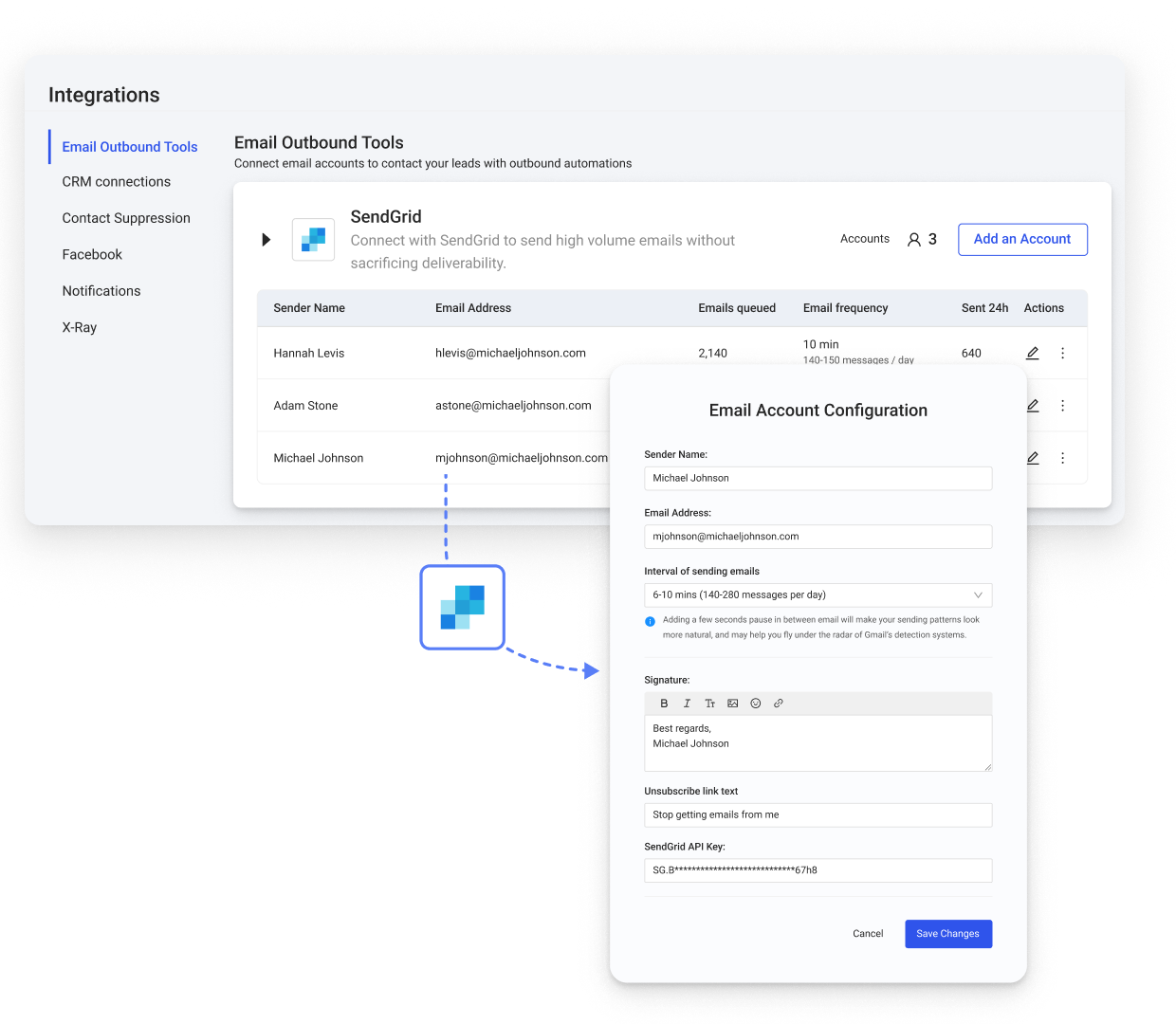Screen dimensions: 1176x1024
Task: Click the SendGrid logo in integration card
Action: point(313,240)
